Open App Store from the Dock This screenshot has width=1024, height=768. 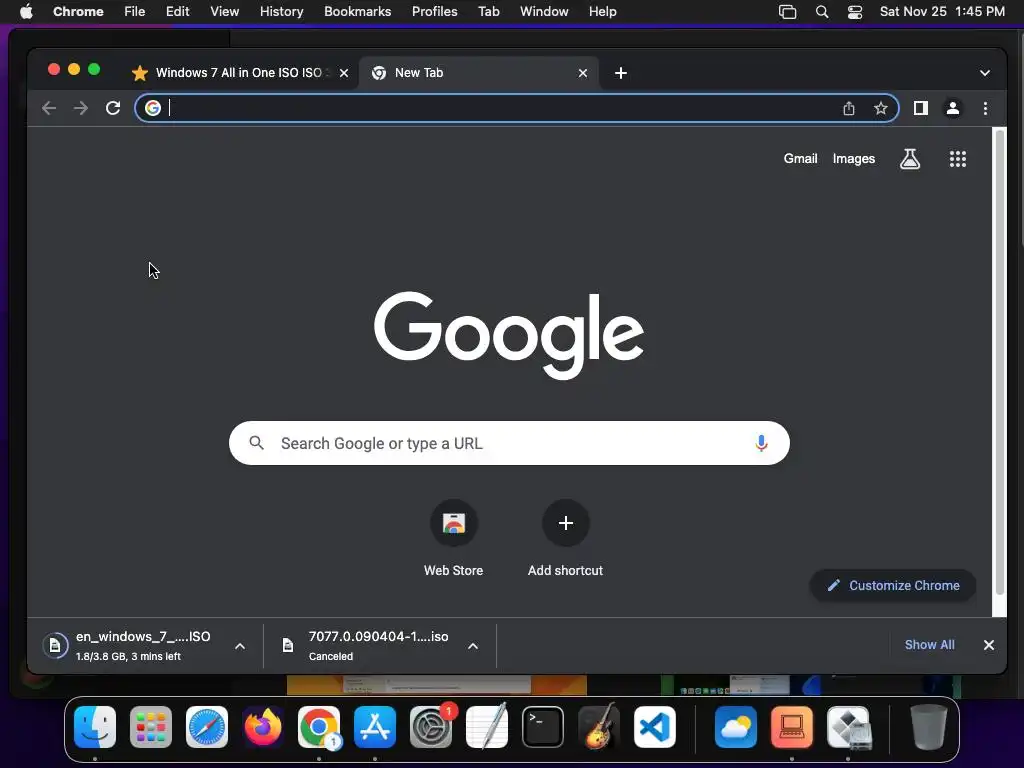click(375, 727)
